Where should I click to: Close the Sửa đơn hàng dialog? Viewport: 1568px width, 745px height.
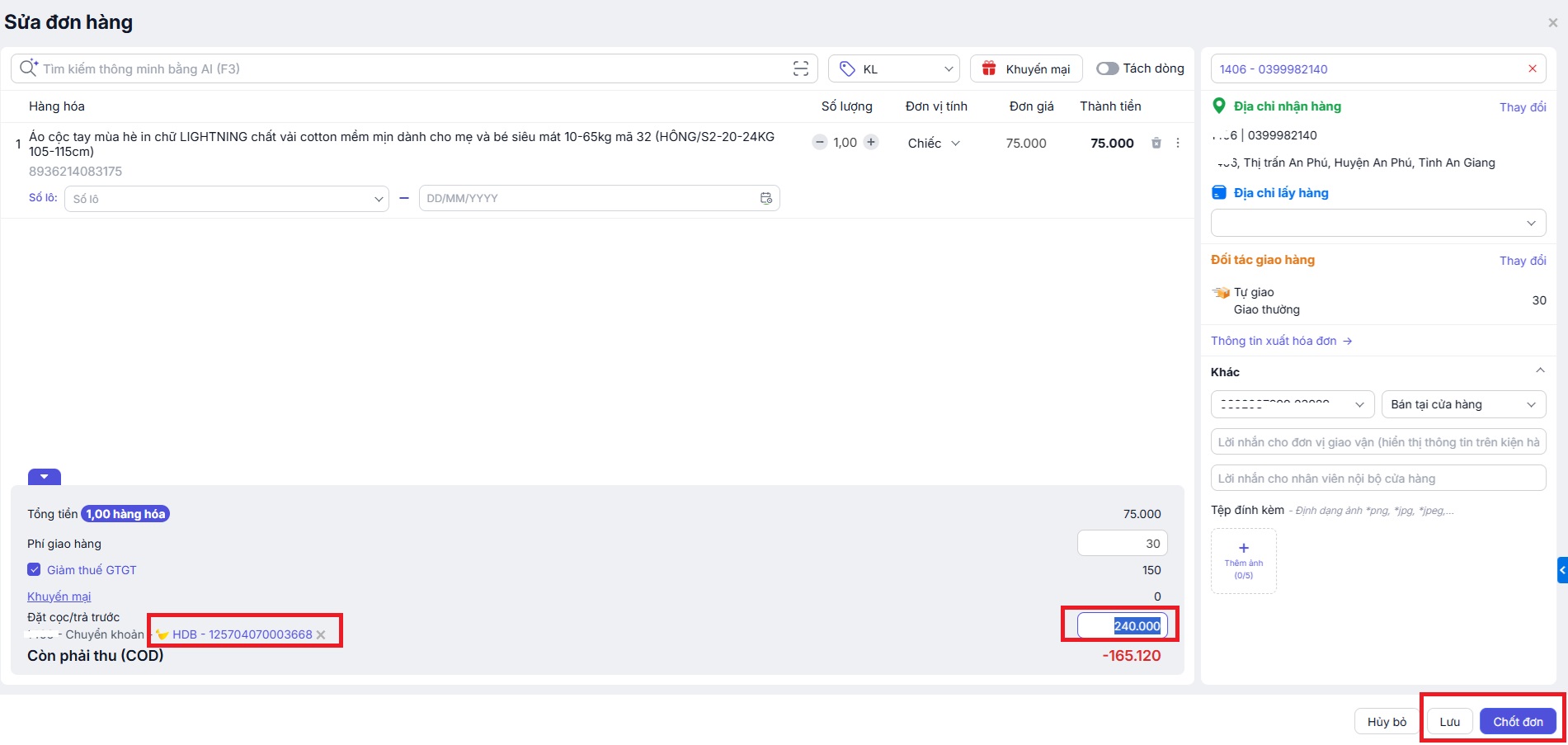[x=1553, y=22]
